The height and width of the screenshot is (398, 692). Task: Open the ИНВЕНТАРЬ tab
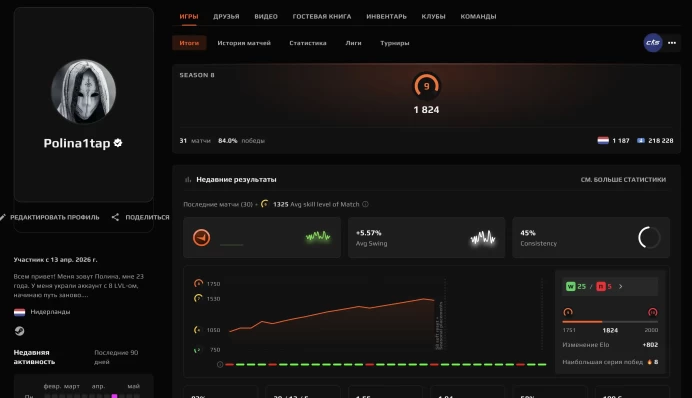[x=386, y=16]
